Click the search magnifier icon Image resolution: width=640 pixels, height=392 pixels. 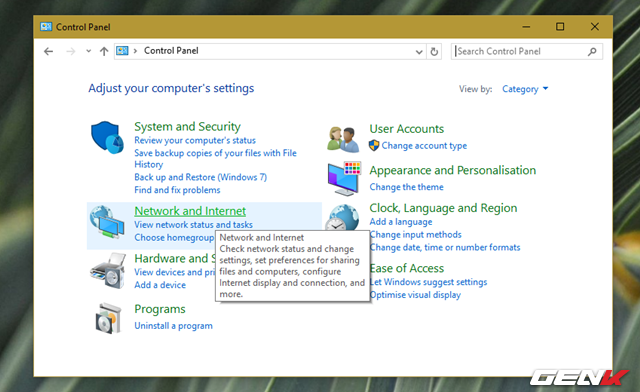(592, 51)
